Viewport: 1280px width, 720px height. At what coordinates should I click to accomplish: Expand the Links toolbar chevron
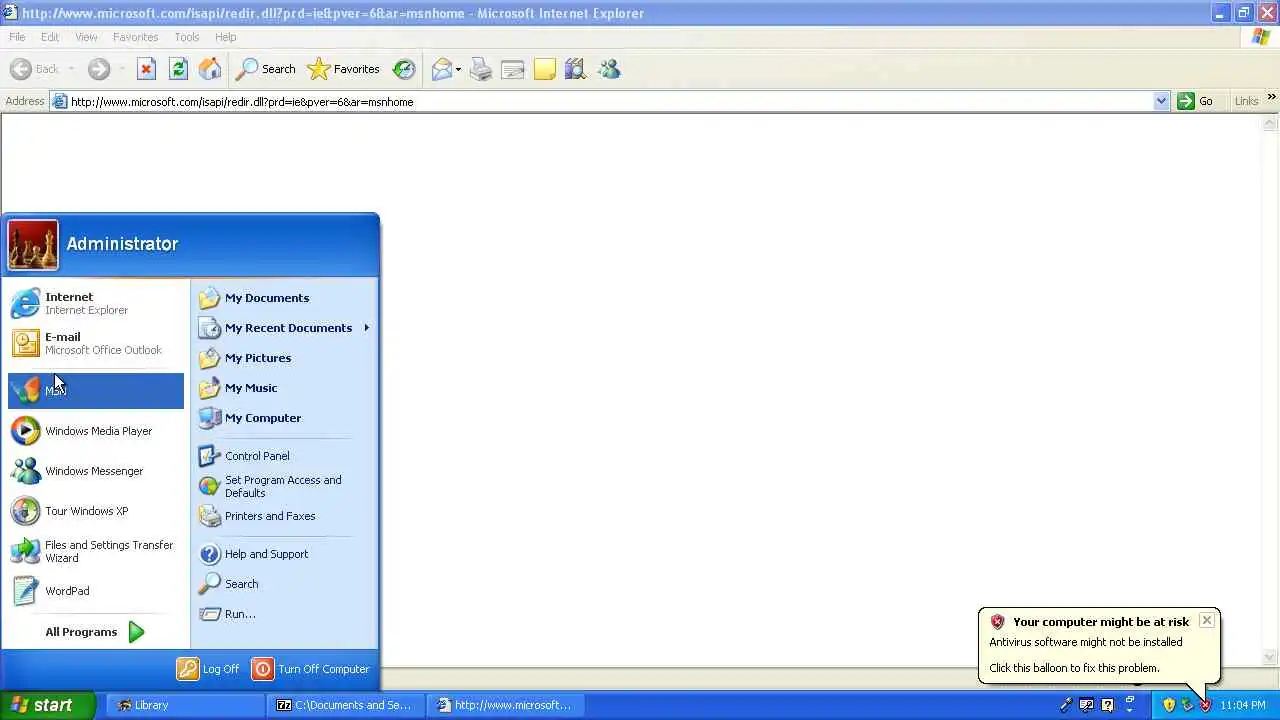(x=1272, y=97)
